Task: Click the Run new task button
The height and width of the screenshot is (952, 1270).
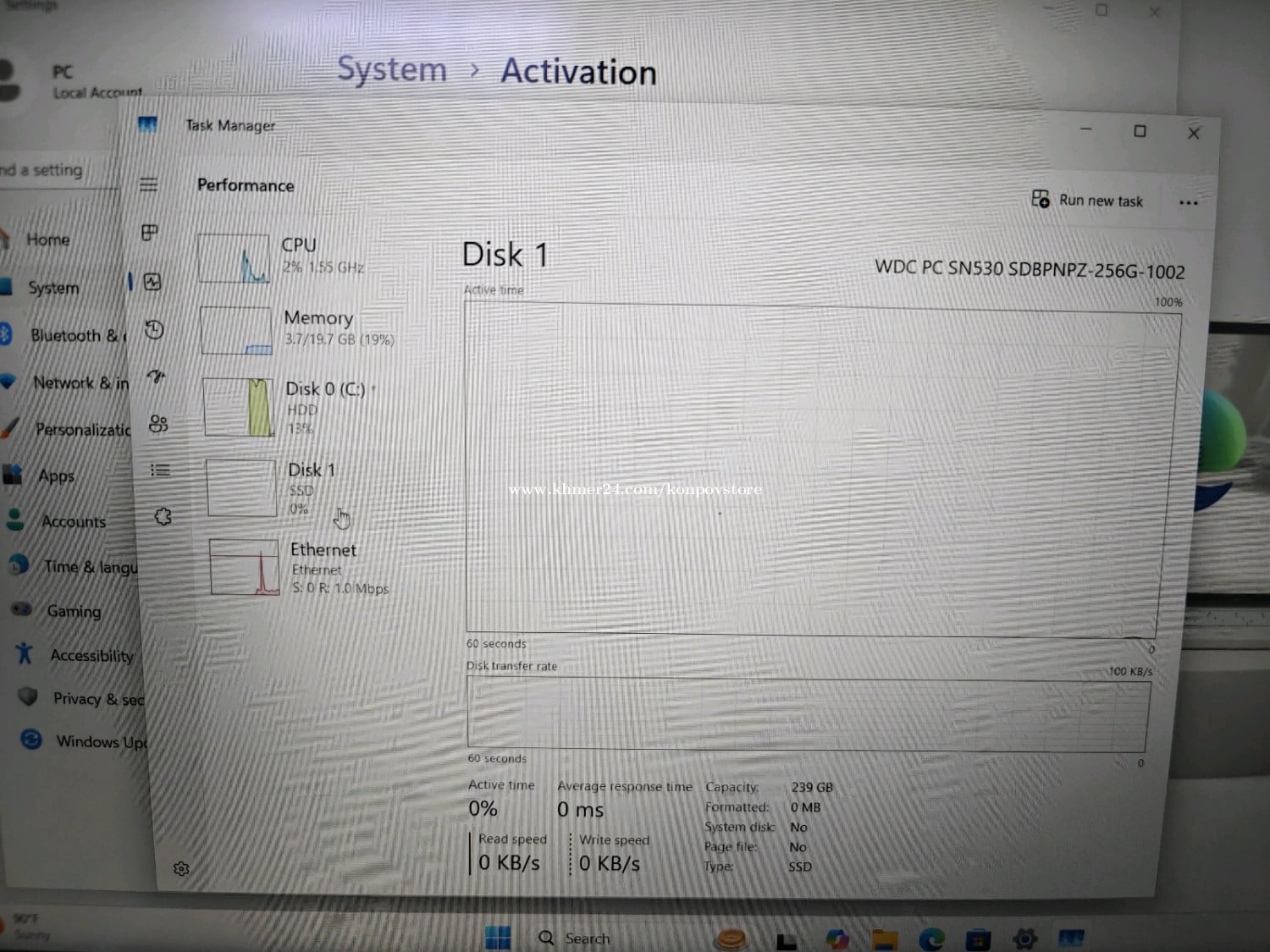Action: pos(1087,201)
